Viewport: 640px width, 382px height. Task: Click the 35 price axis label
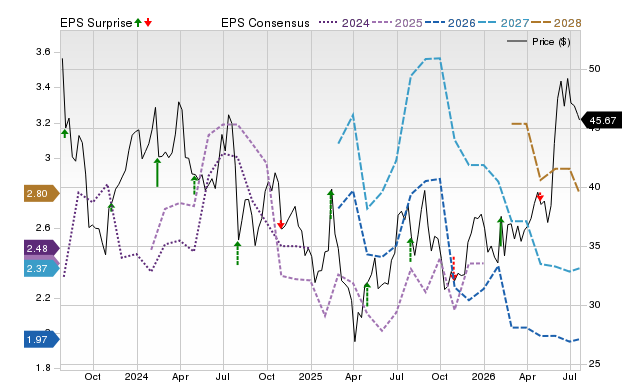coord(594,246)
